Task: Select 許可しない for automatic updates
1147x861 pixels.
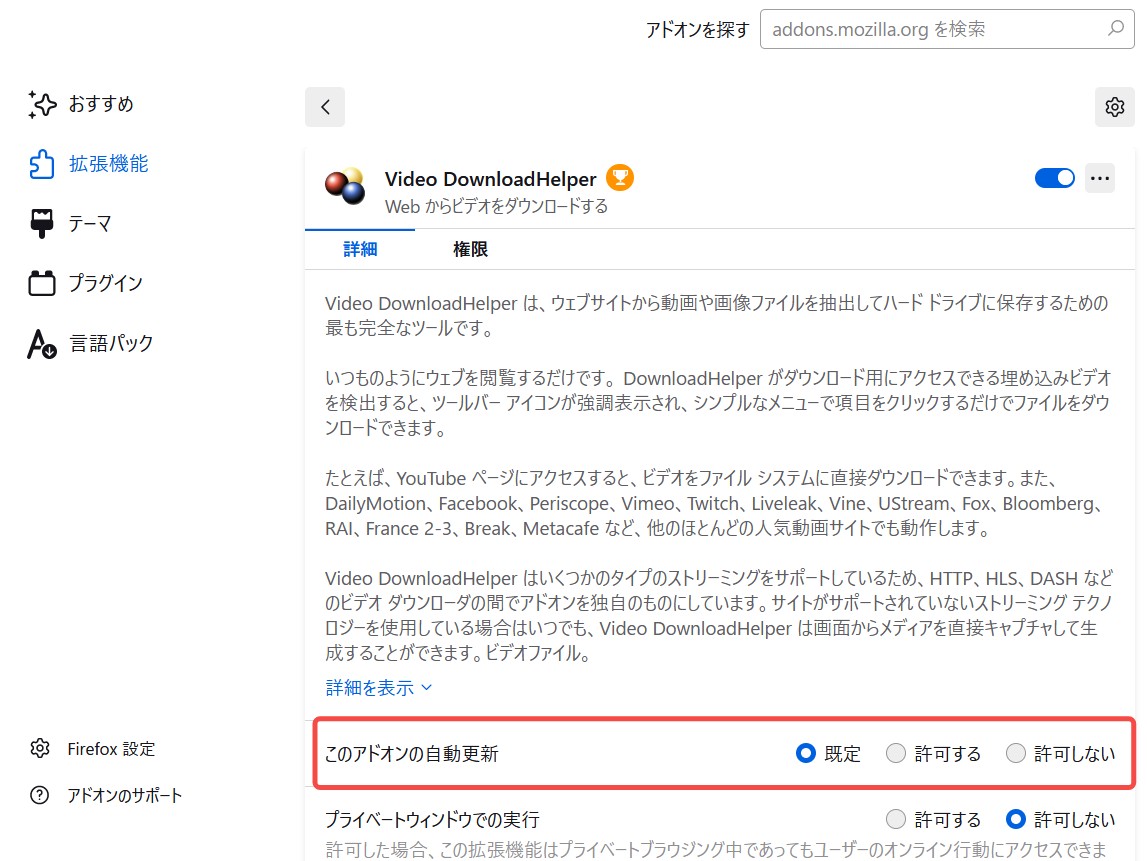Action: tap(1016, 753)
